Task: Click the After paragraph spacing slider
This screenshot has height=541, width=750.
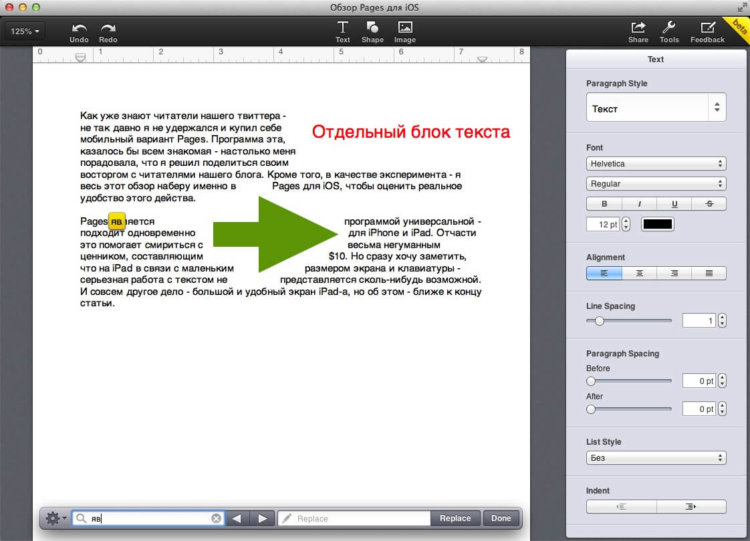Action: click(629, 409)
